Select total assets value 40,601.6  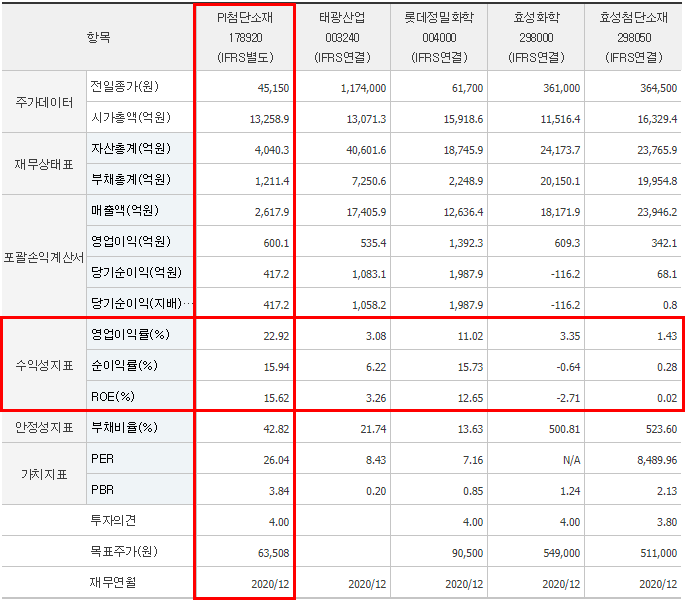point(366,150)
